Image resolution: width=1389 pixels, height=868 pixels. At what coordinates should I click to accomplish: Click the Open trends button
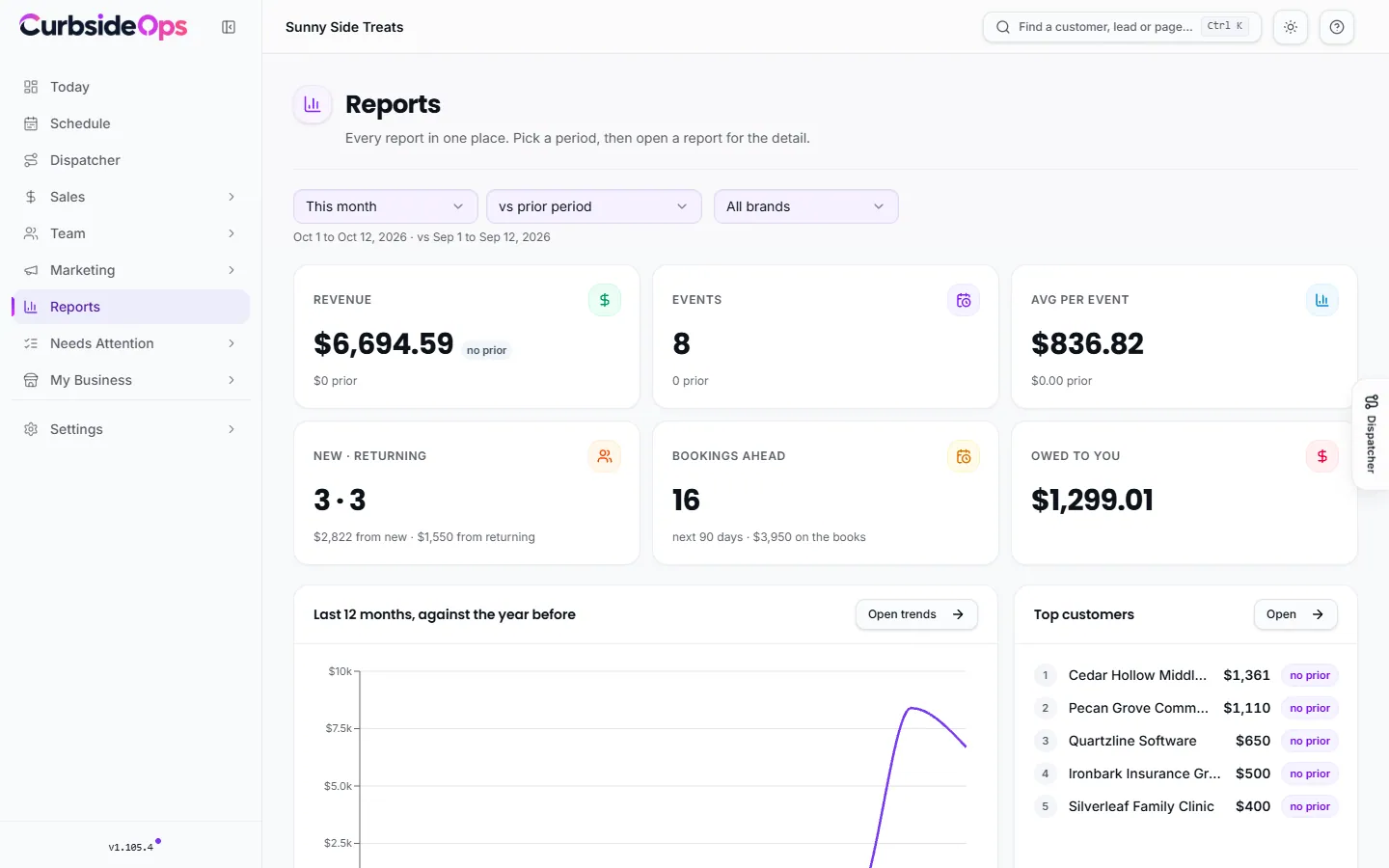[916, 614]
